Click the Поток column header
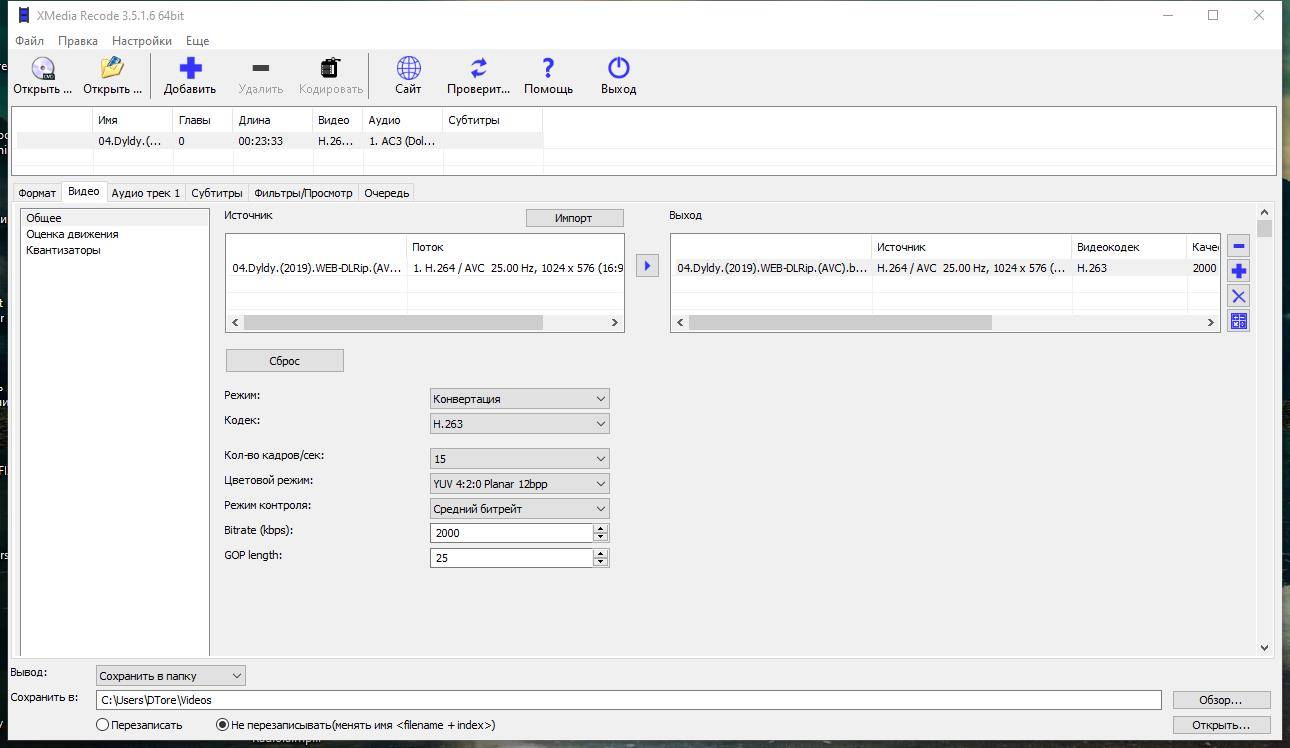The width and height of the screenshot is (1290, 748). coord(515,247)
